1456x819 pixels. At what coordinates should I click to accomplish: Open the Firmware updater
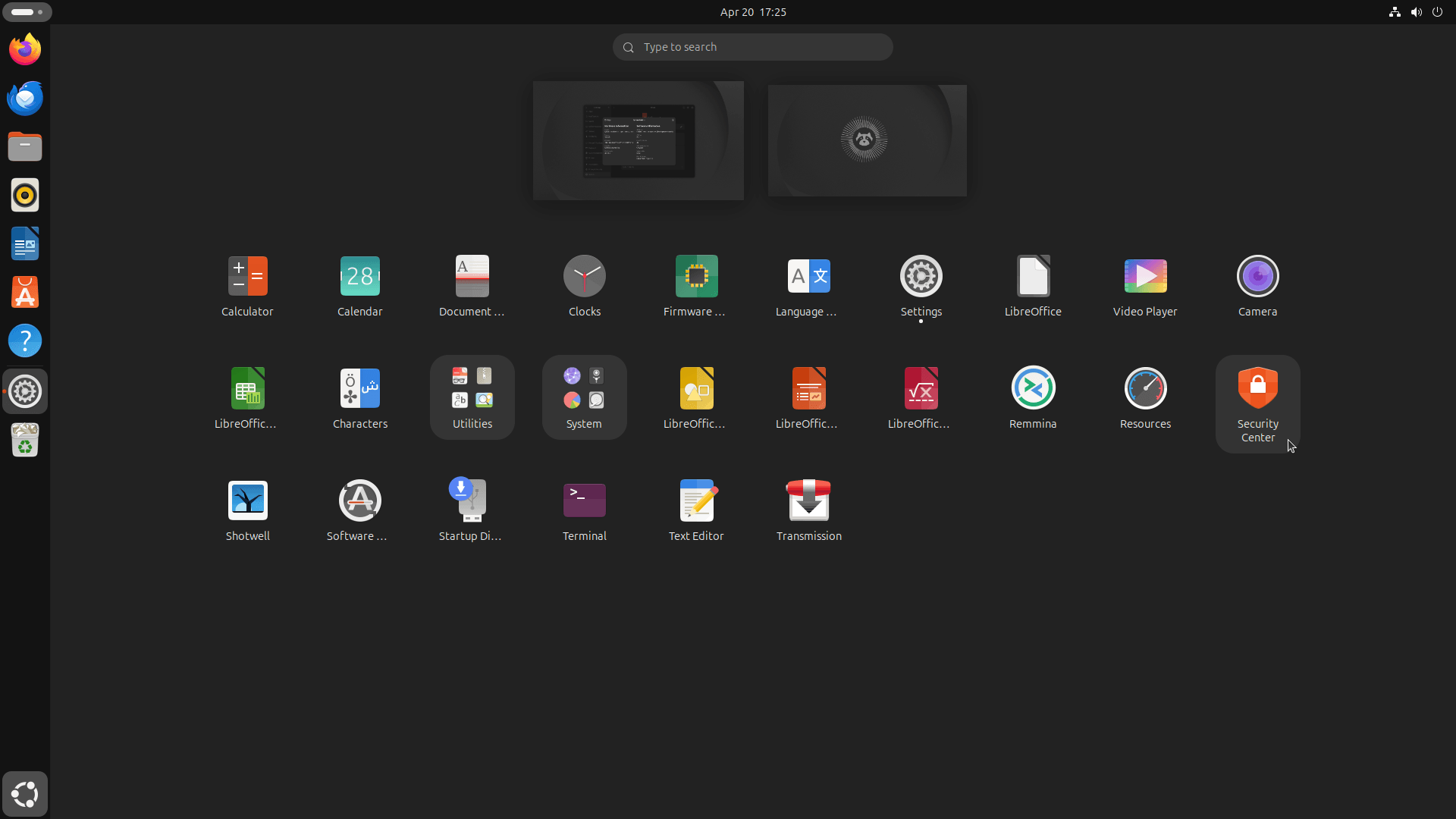point(696,276)
